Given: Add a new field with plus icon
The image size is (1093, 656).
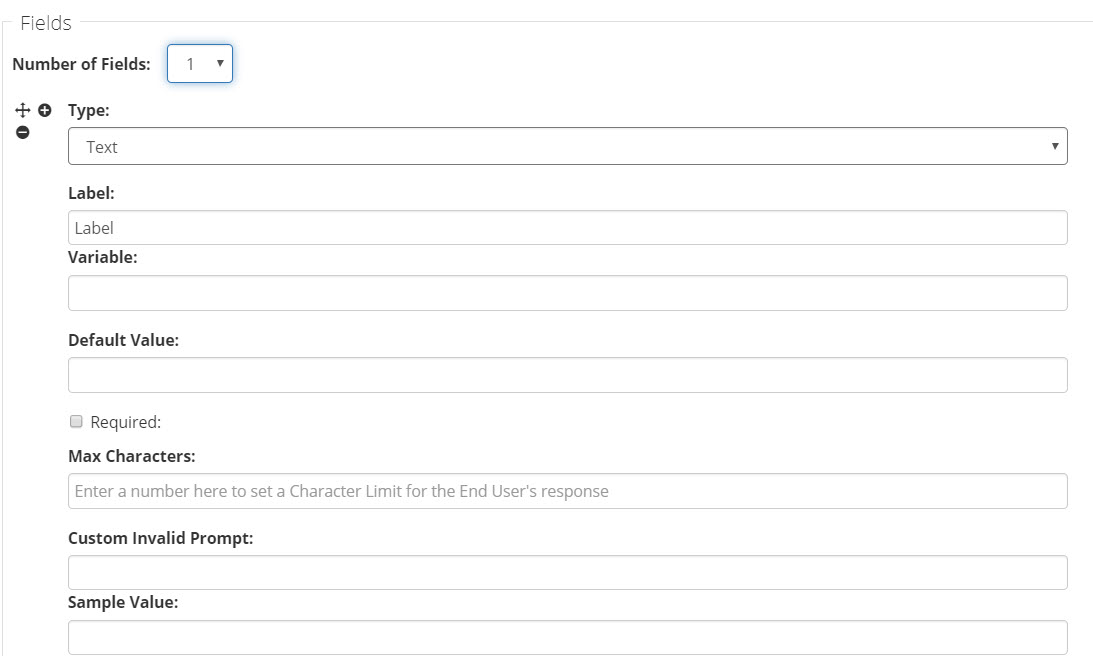Looking at the screenshot, I should tap(44, 110).
